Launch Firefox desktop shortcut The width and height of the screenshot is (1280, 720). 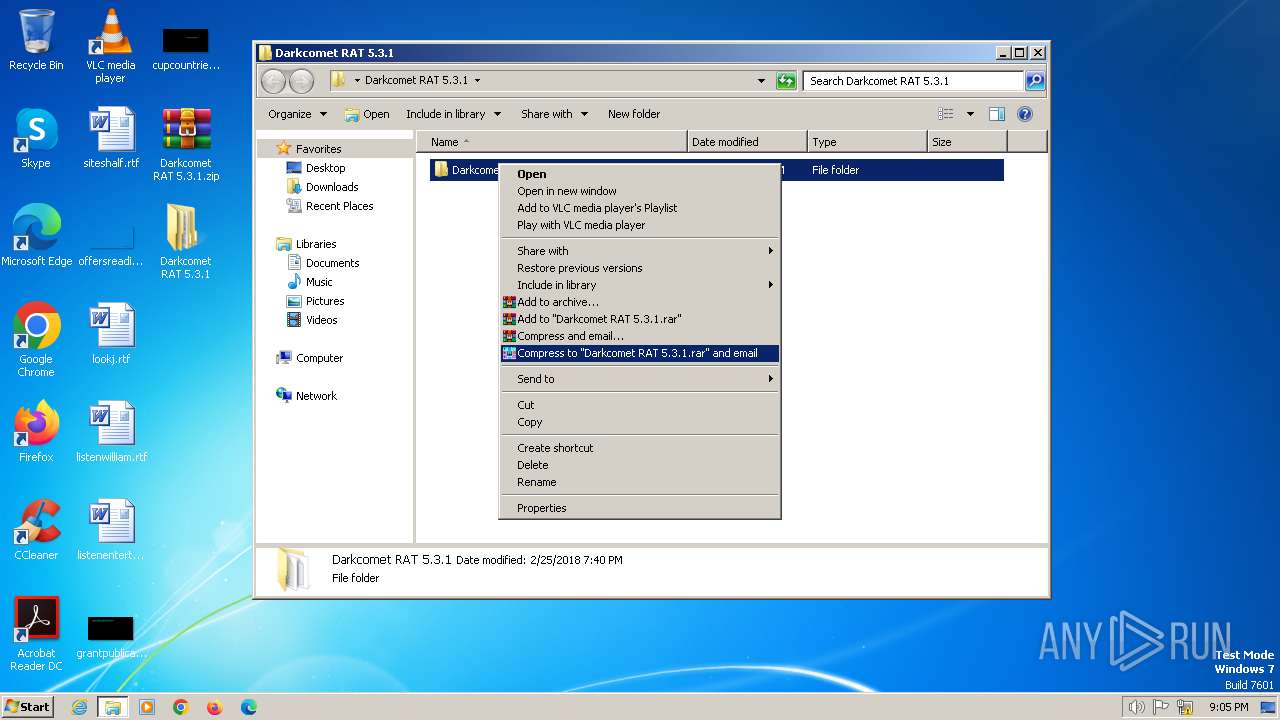coord(36,432)
